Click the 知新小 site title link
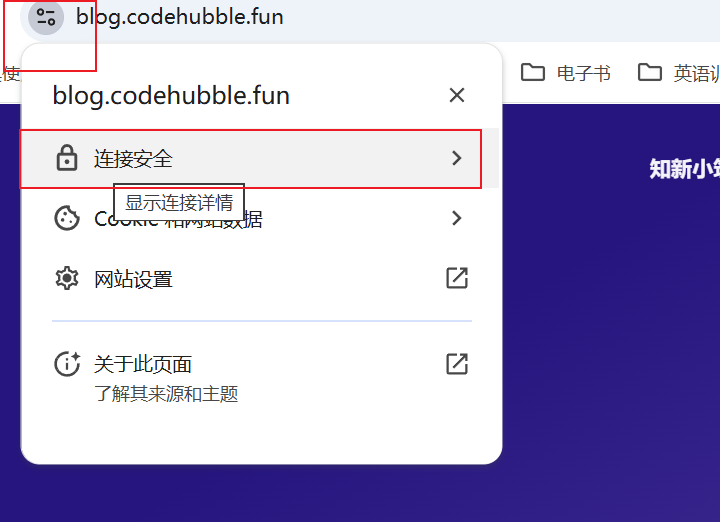The width and height of the screenshot is (720, 522). pos(684,169)
